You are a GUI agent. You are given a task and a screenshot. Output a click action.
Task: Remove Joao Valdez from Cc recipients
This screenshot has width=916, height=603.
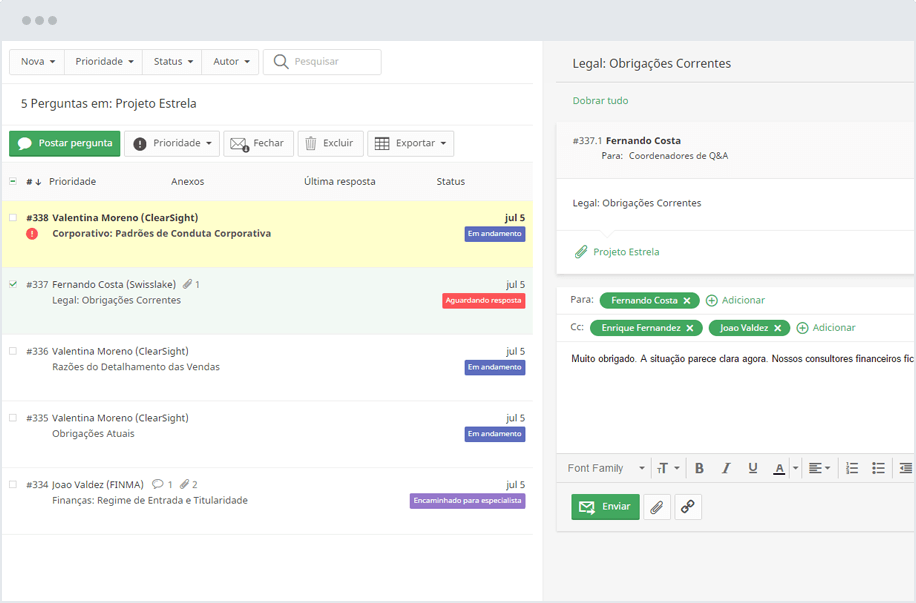pyautogui.click(x=777, y=328)
